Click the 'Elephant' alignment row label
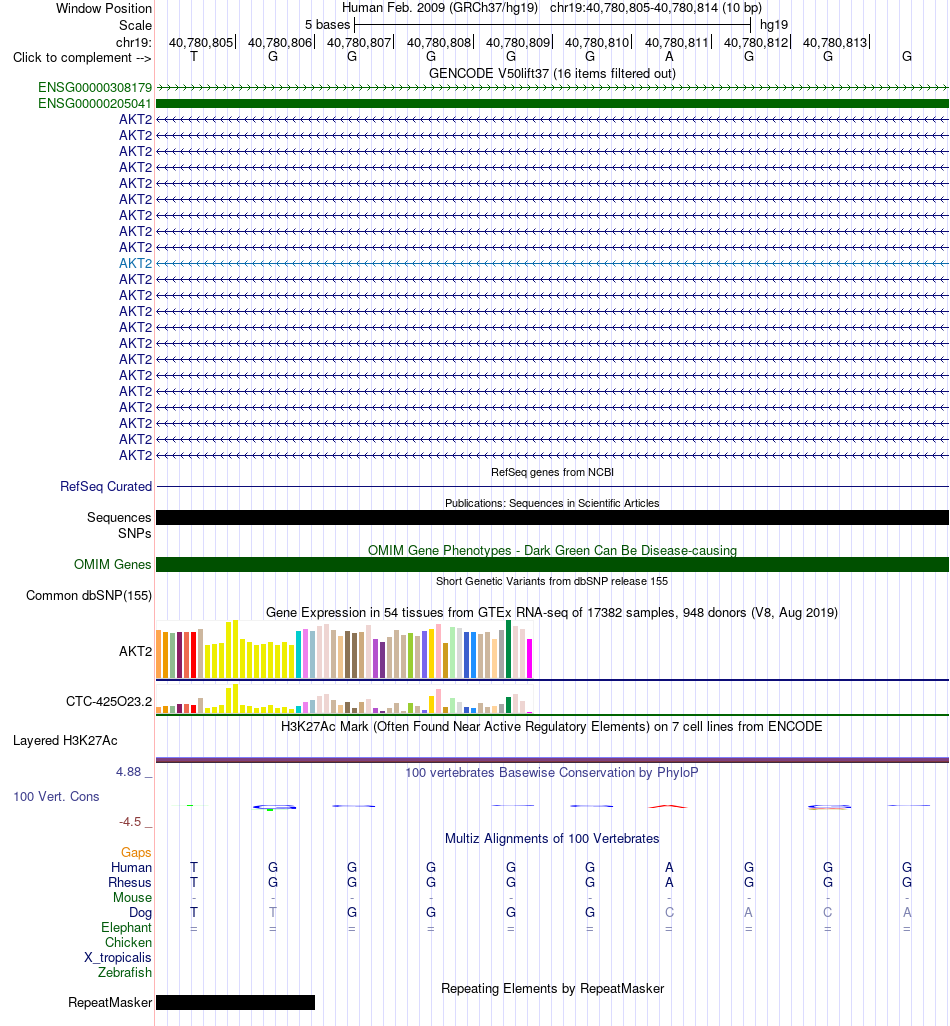This screenshot has width=950, height=1026. click(x=126, y=928)
